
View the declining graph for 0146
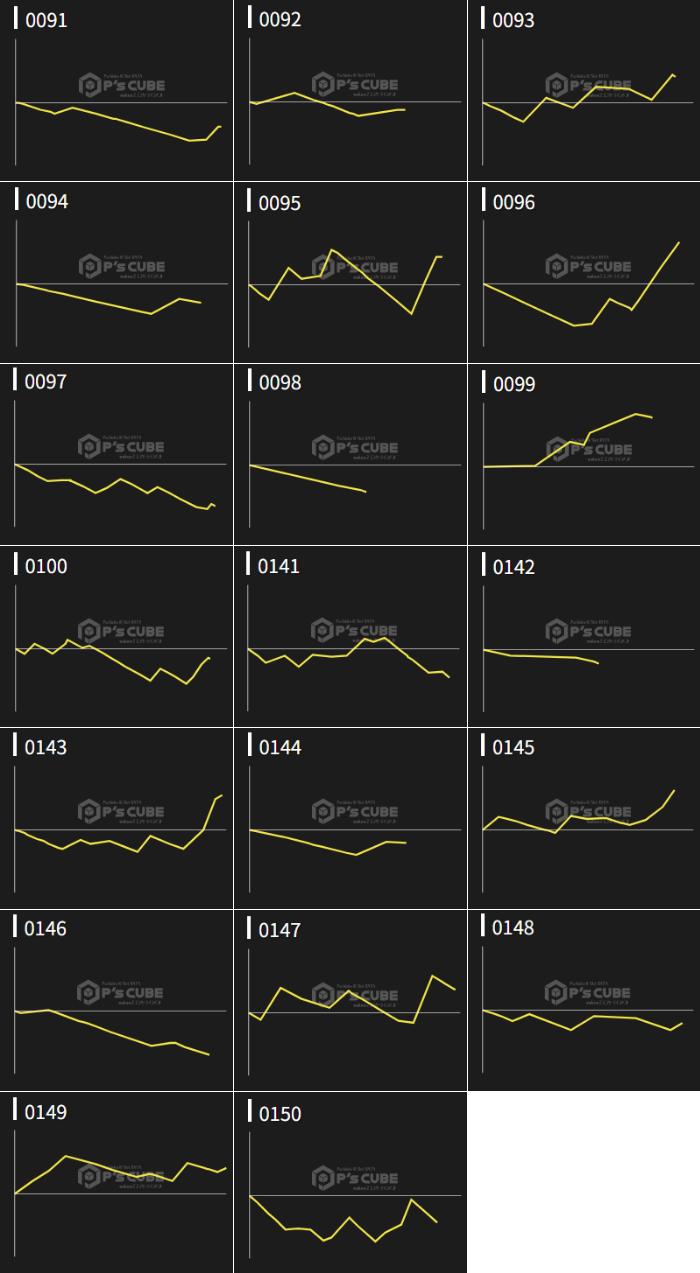click(116, 1001)
